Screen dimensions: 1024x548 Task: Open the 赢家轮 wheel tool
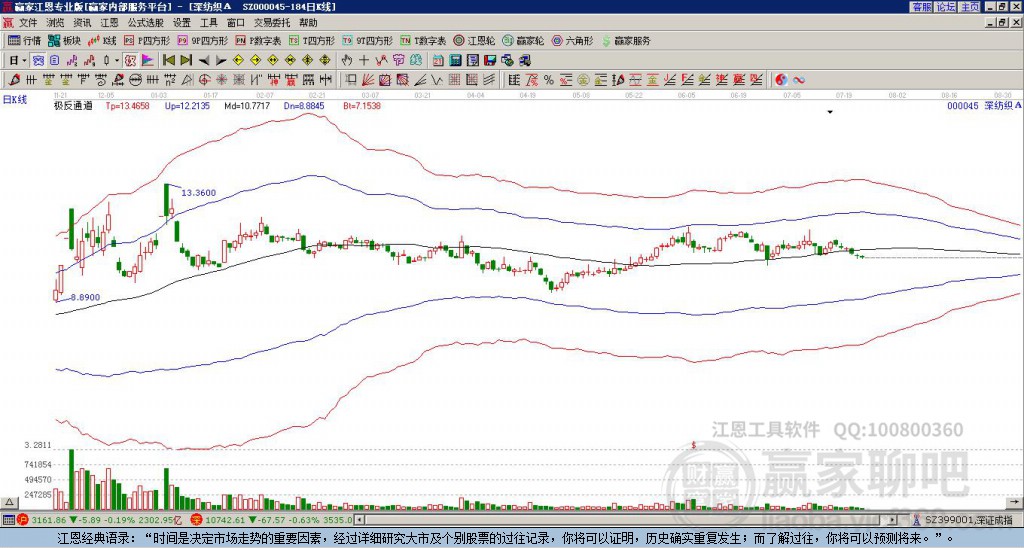(523, 40)
